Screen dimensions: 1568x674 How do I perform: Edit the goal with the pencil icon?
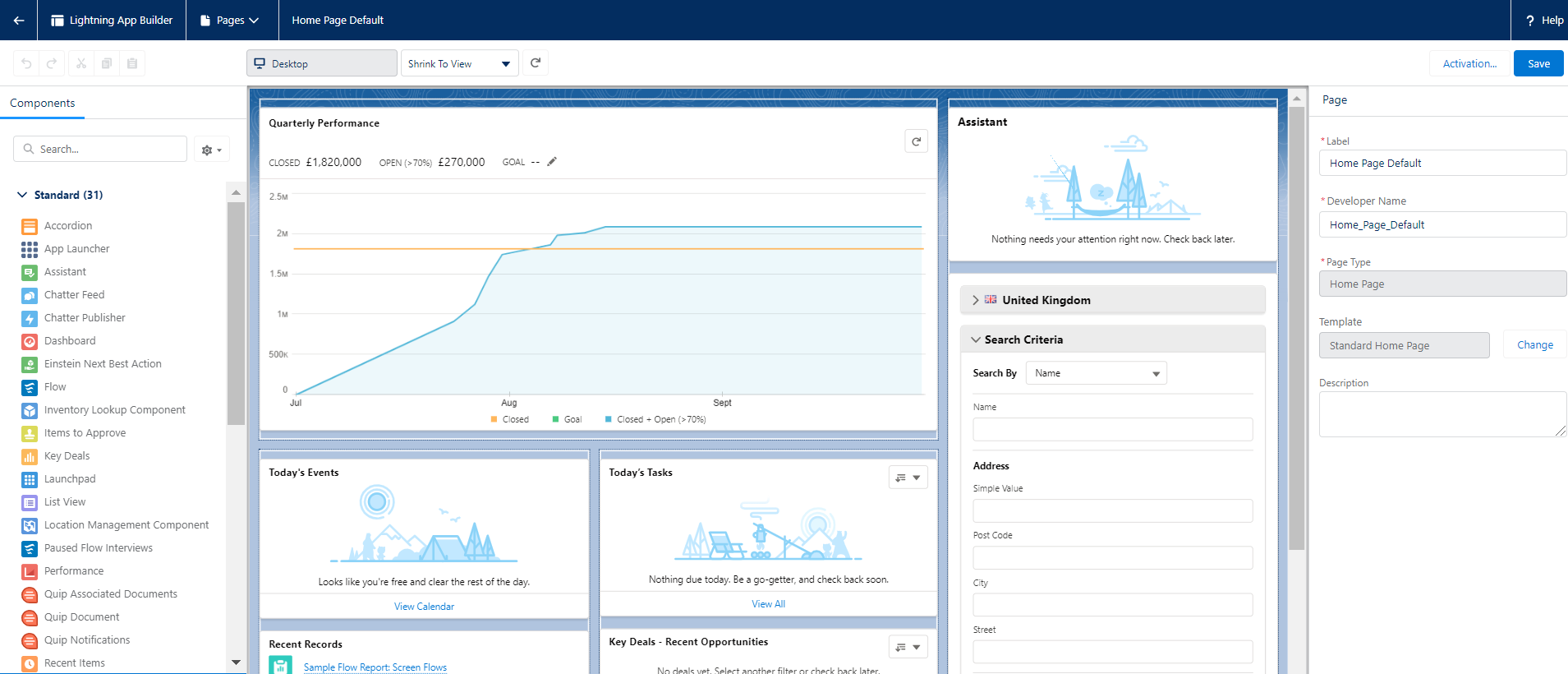[x=552, y=162]
